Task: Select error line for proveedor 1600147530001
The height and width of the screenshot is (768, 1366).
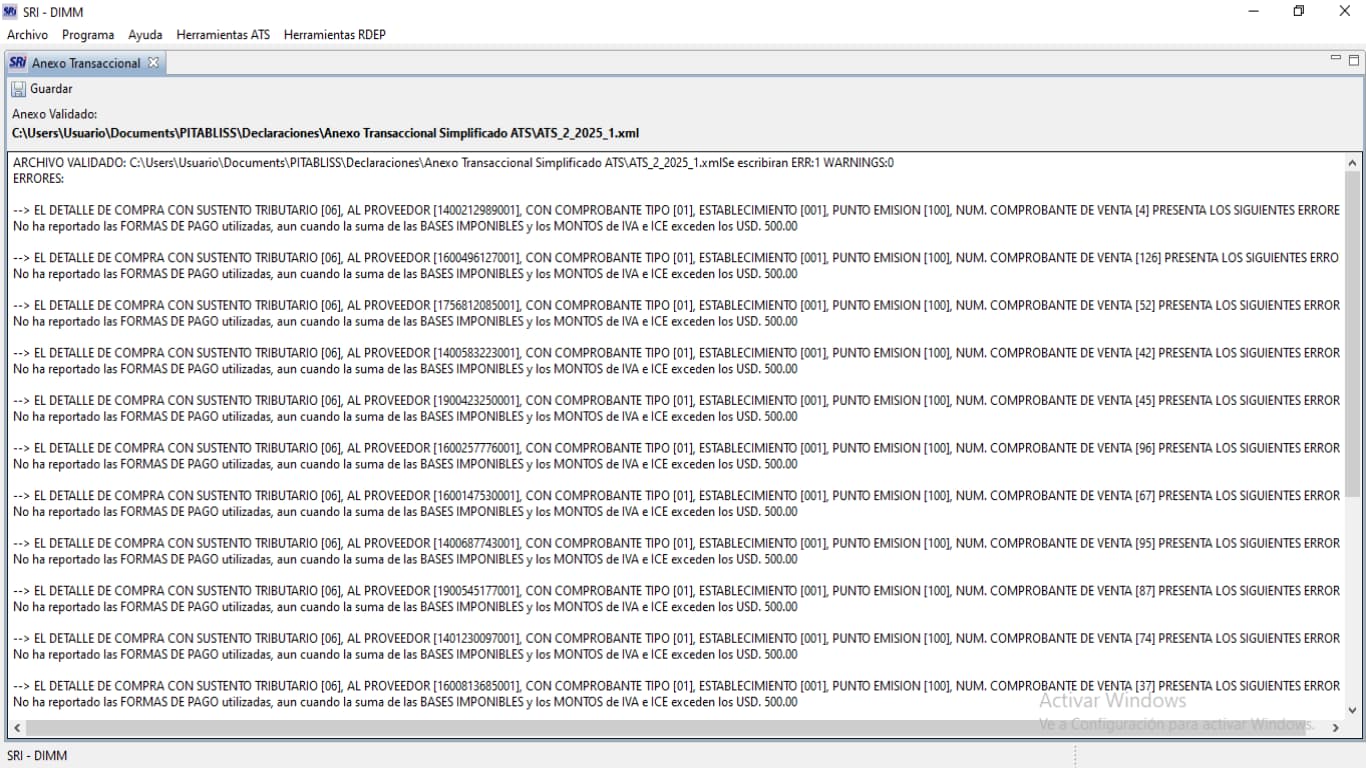Action: pos(676,495)
